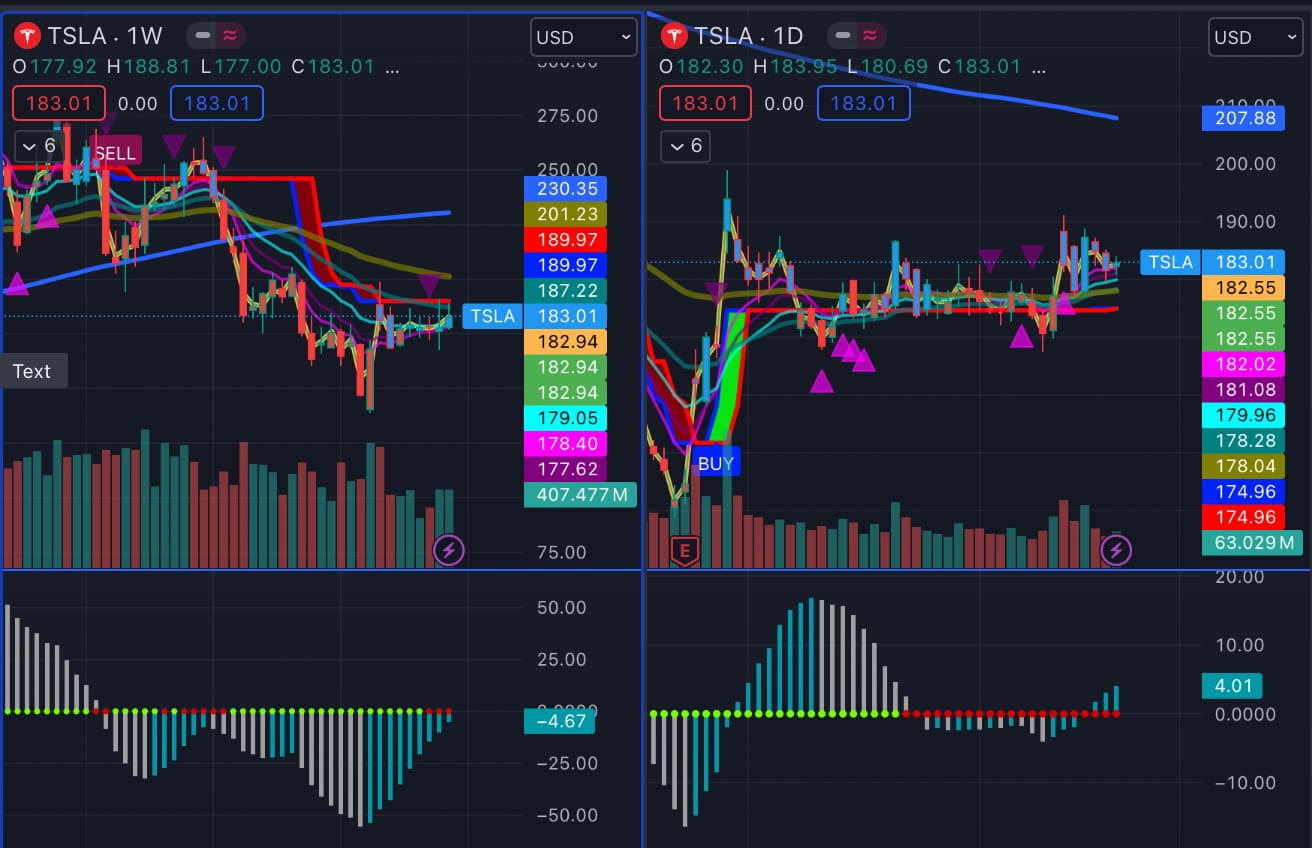Click the TSLA price line tag on the weekly chart
This screenshot has height=848, width=1312.
coord(492,316)
